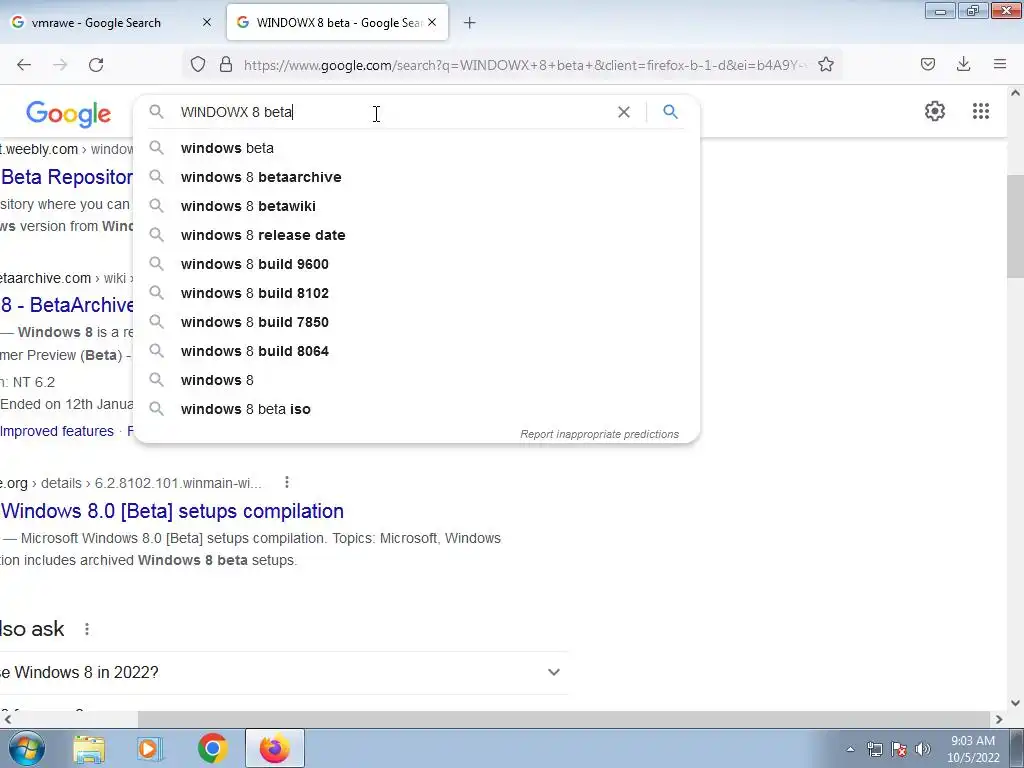
Task: Open Windows Media Player from taskbar
Action: coord(149,748)
